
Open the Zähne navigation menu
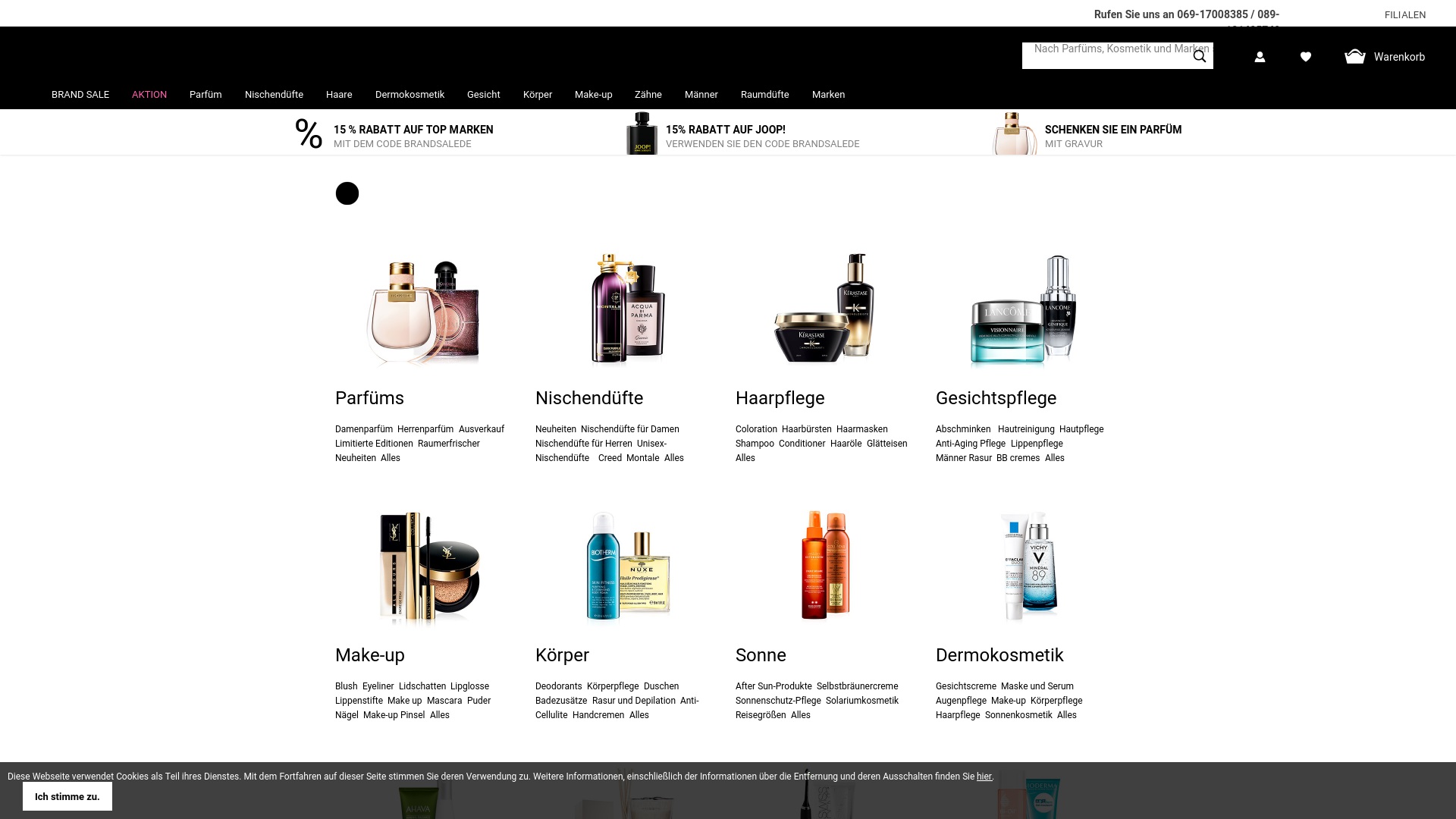(x=648, y=95)
